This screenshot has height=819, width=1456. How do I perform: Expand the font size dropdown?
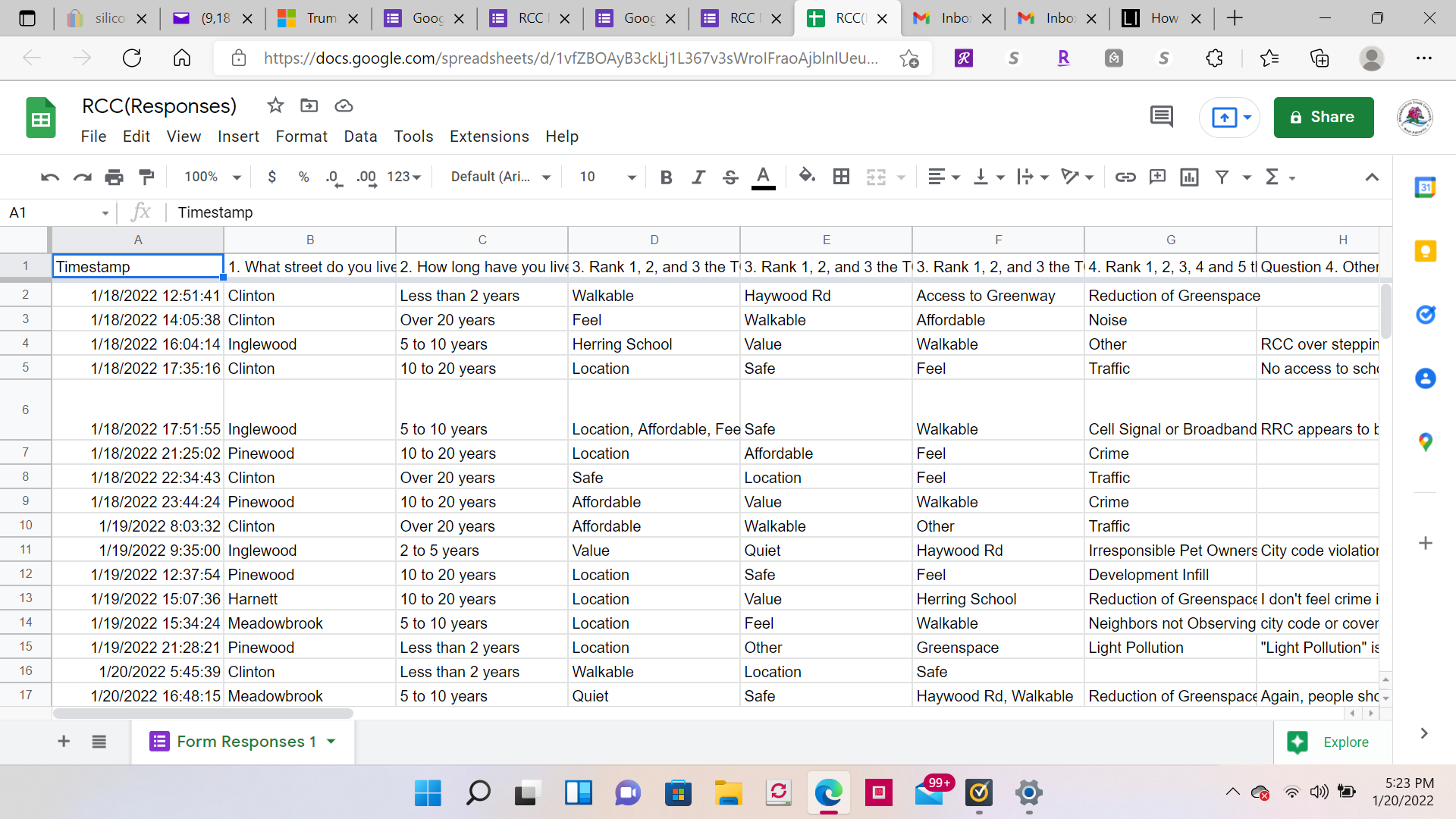point(631,177)
